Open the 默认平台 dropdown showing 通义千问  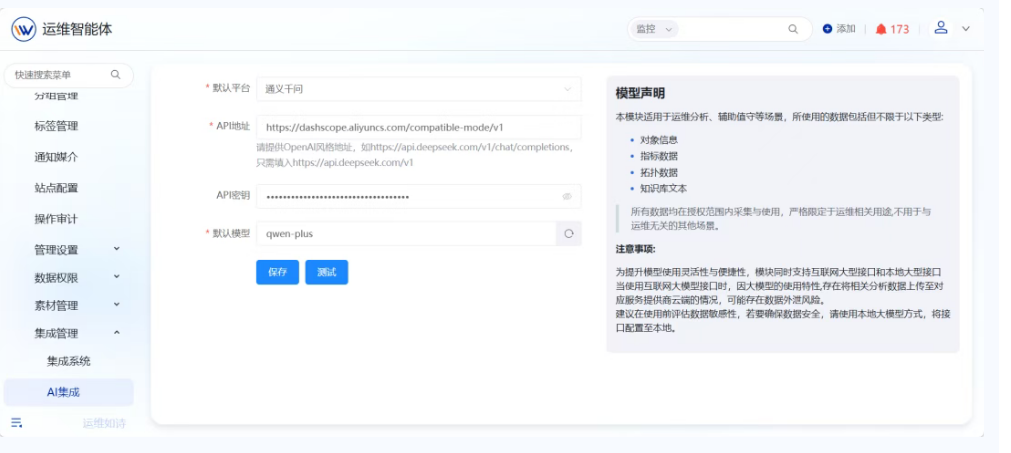tap(418, 89)
